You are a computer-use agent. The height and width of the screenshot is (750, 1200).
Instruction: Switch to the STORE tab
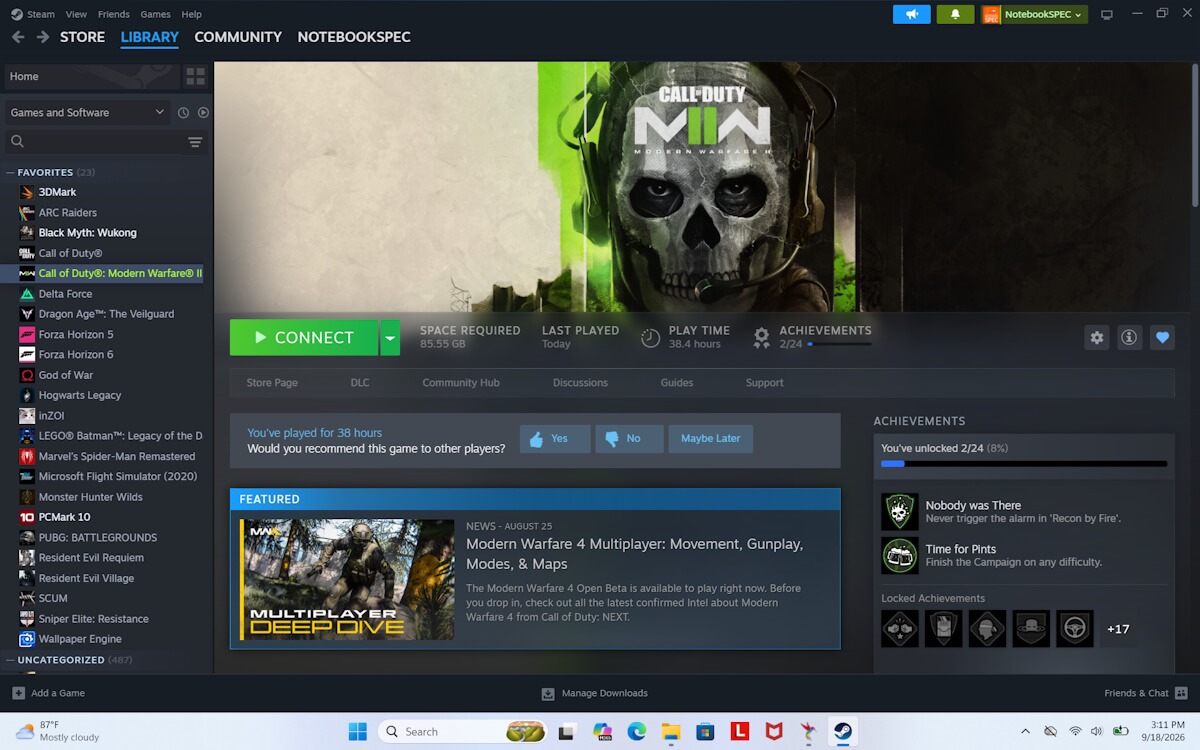click(82, 37)
